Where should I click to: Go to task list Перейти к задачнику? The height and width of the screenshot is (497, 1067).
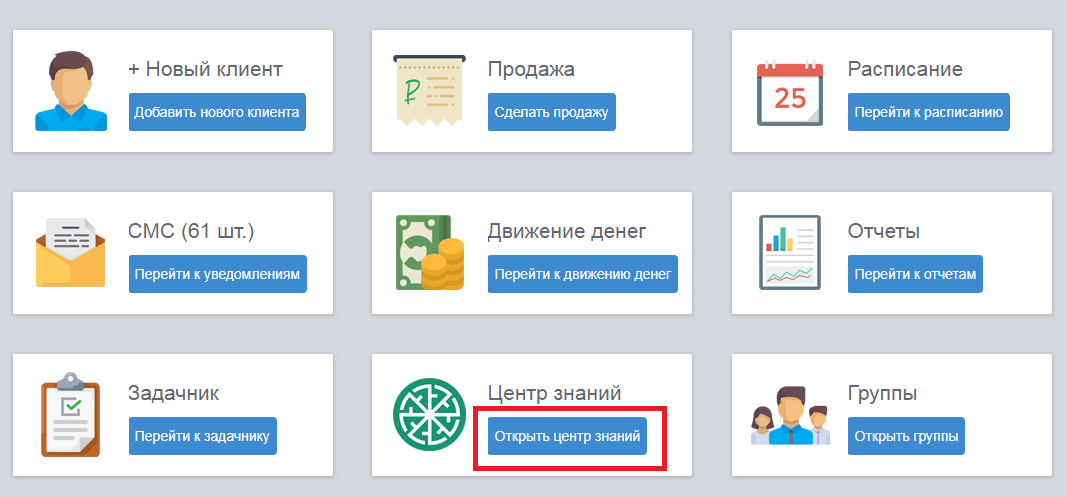coord(203,436)
